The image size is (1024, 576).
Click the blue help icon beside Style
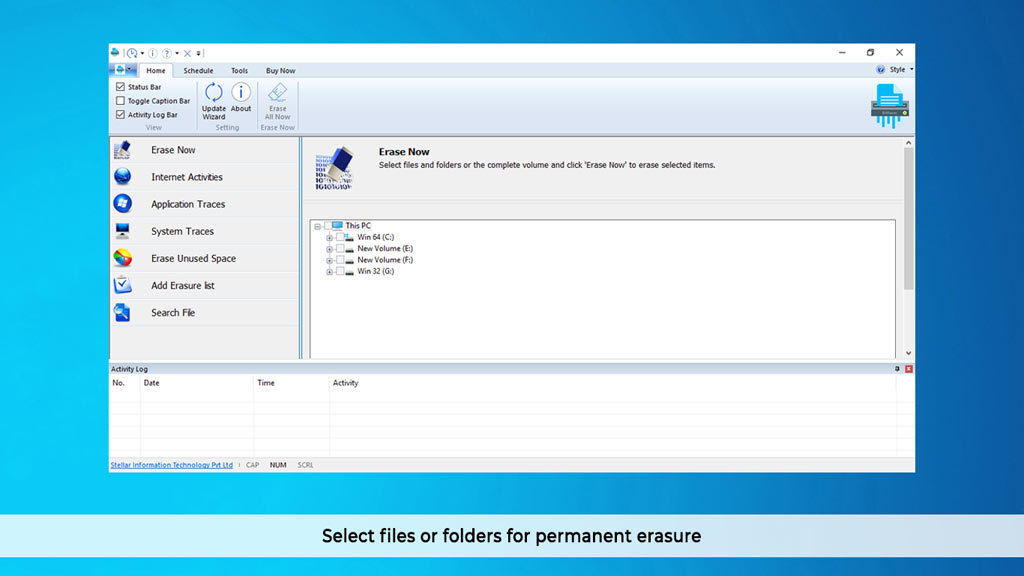[880, 69]
